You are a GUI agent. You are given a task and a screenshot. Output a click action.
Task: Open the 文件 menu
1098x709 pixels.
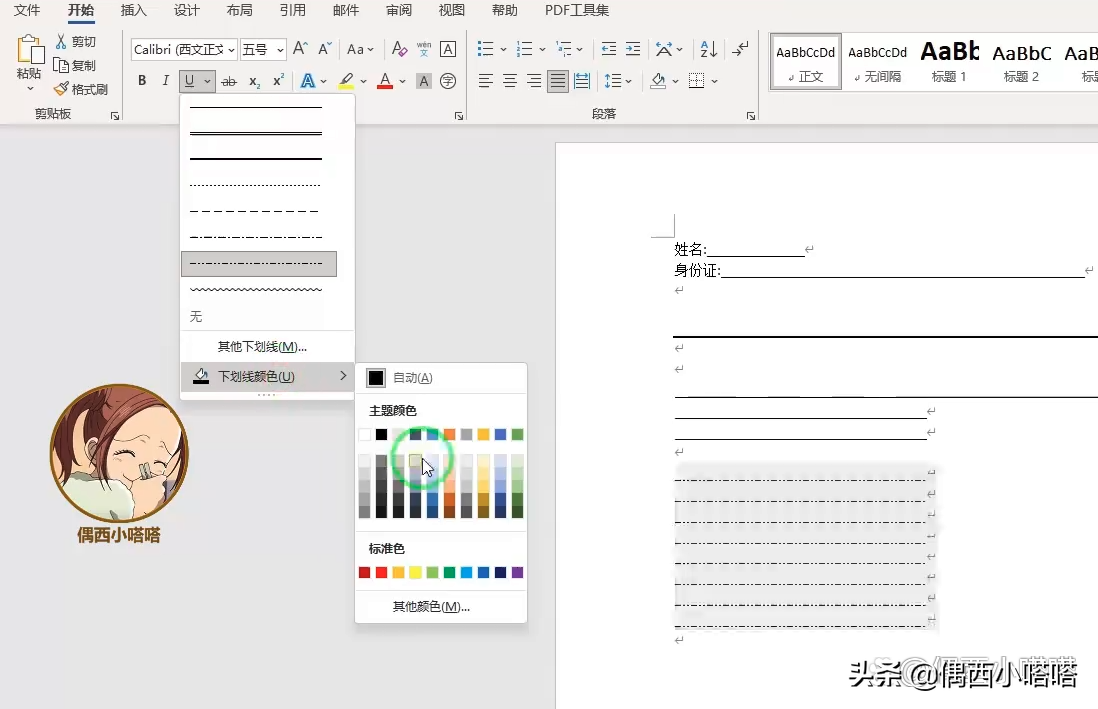27,10
